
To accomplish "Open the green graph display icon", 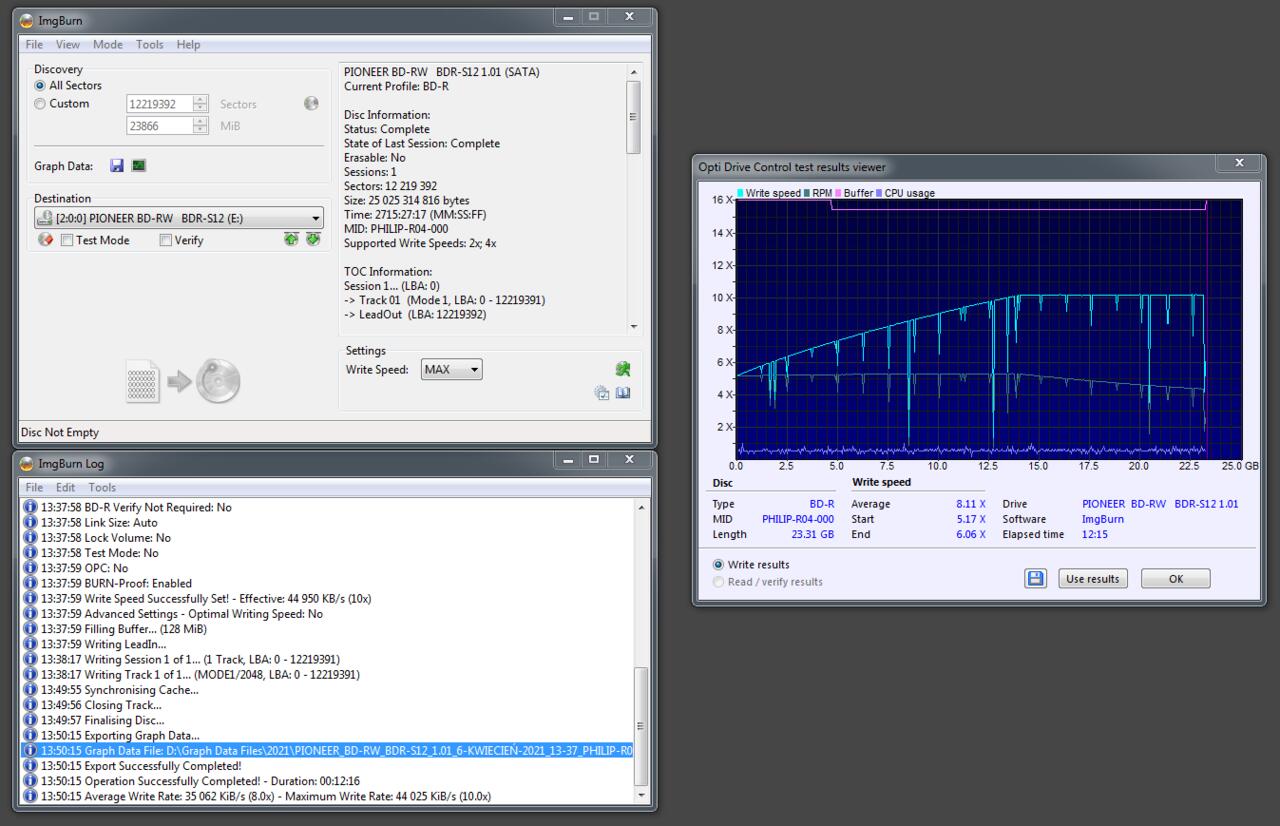I will 139,166.
